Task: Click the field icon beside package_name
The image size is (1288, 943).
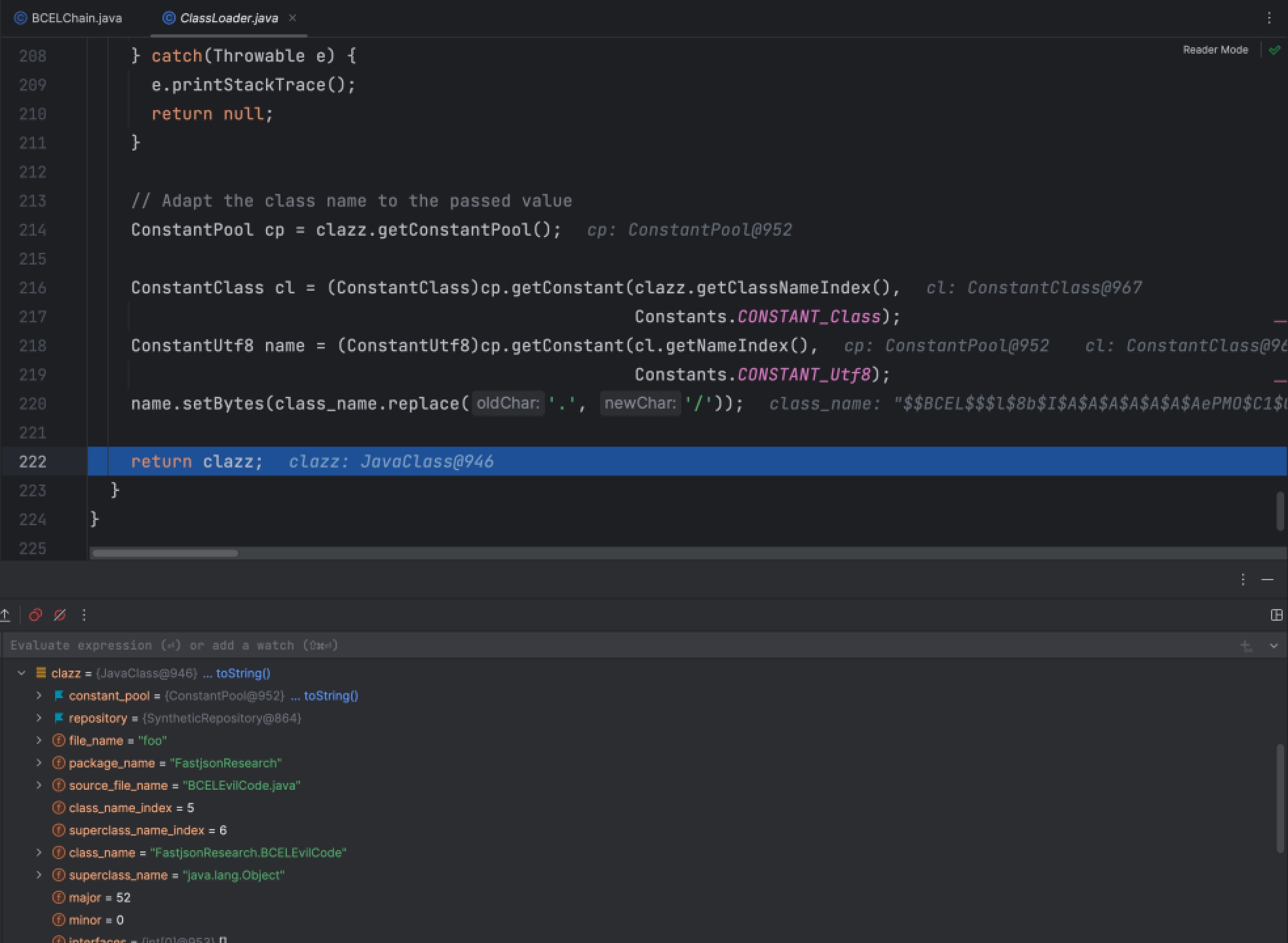Action: coord(58,763)
